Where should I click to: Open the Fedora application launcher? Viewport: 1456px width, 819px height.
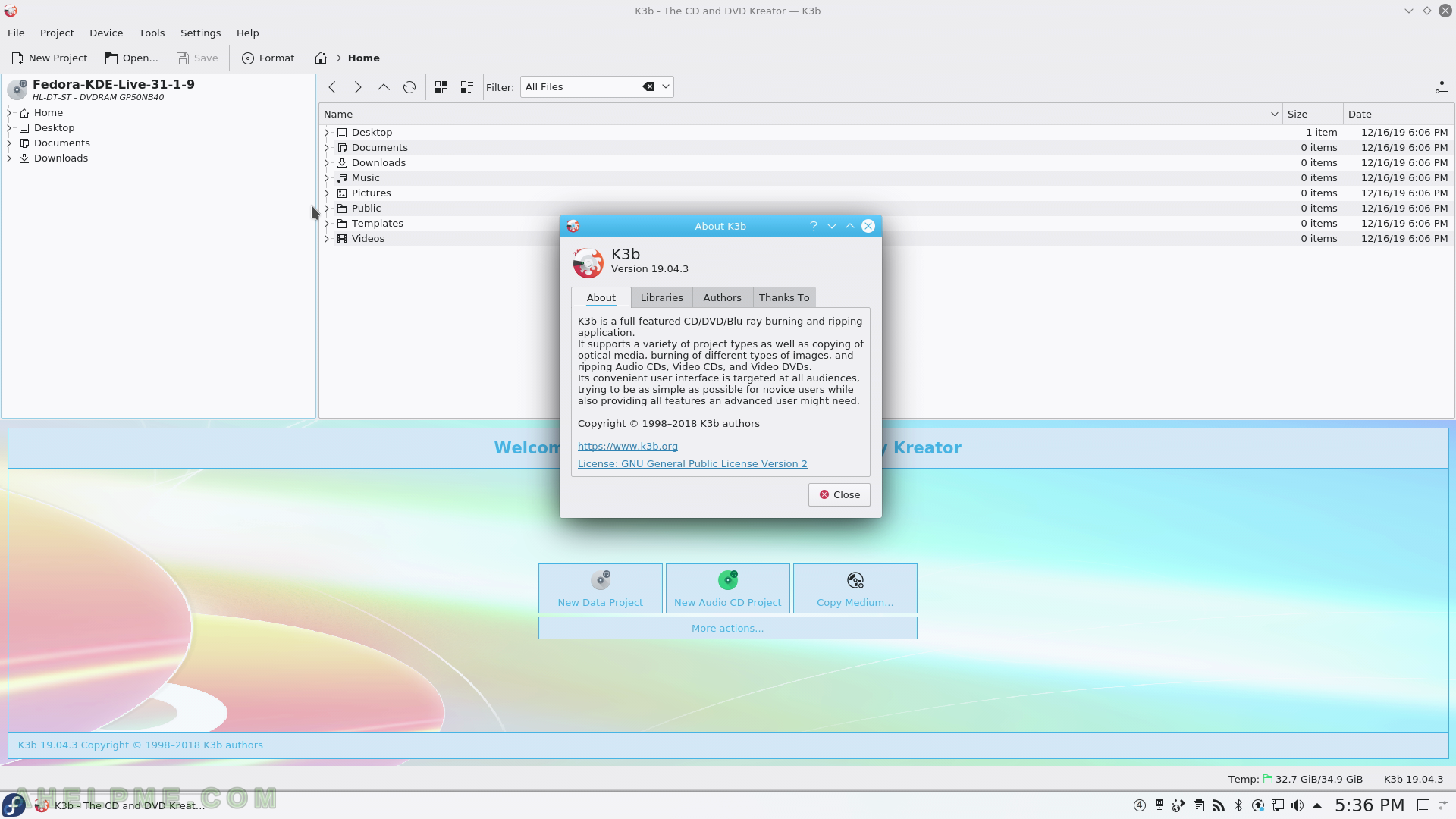pos(14,805)
